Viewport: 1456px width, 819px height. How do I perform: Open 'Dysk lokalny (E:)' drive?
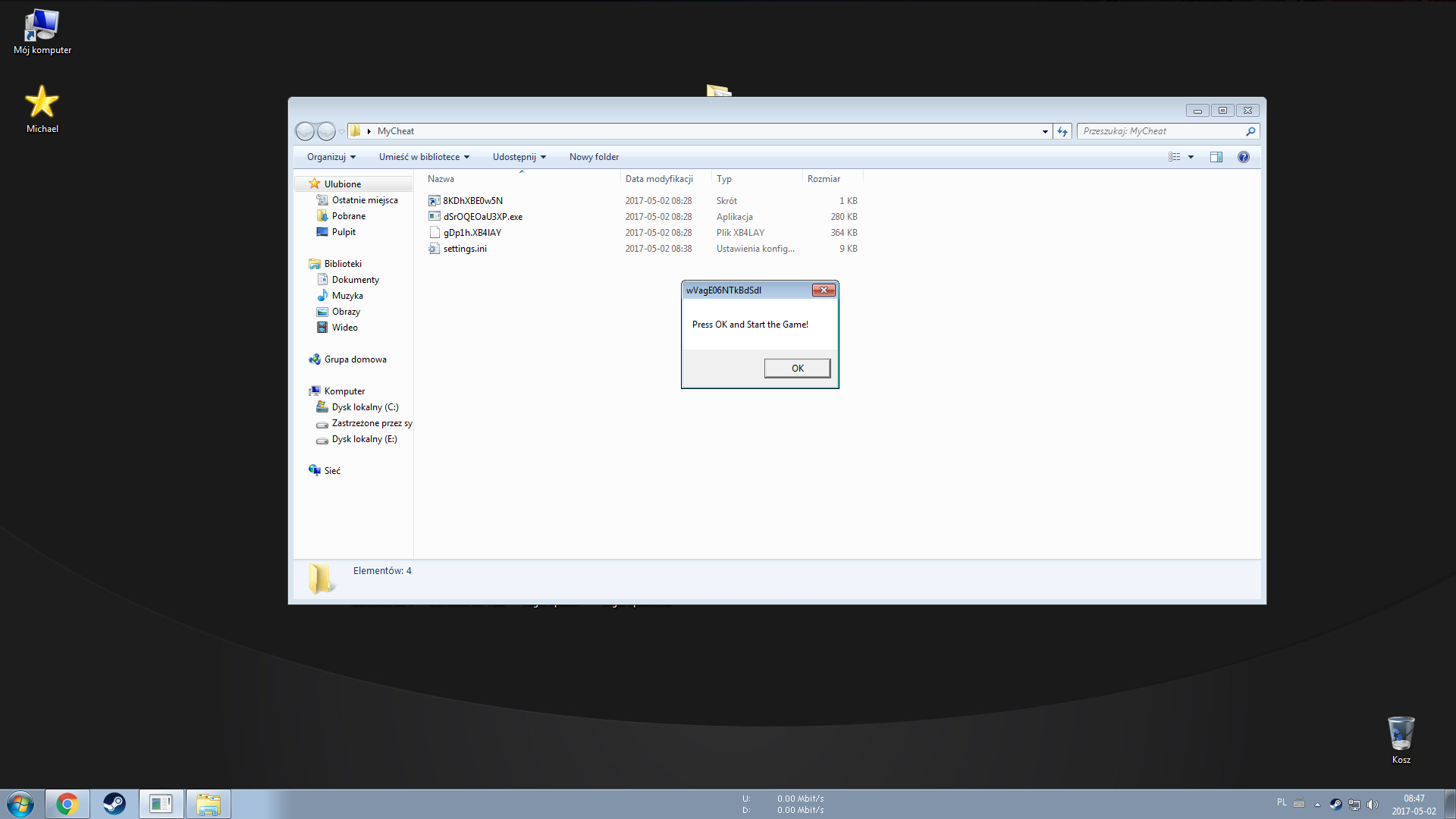tap(364, 439)
